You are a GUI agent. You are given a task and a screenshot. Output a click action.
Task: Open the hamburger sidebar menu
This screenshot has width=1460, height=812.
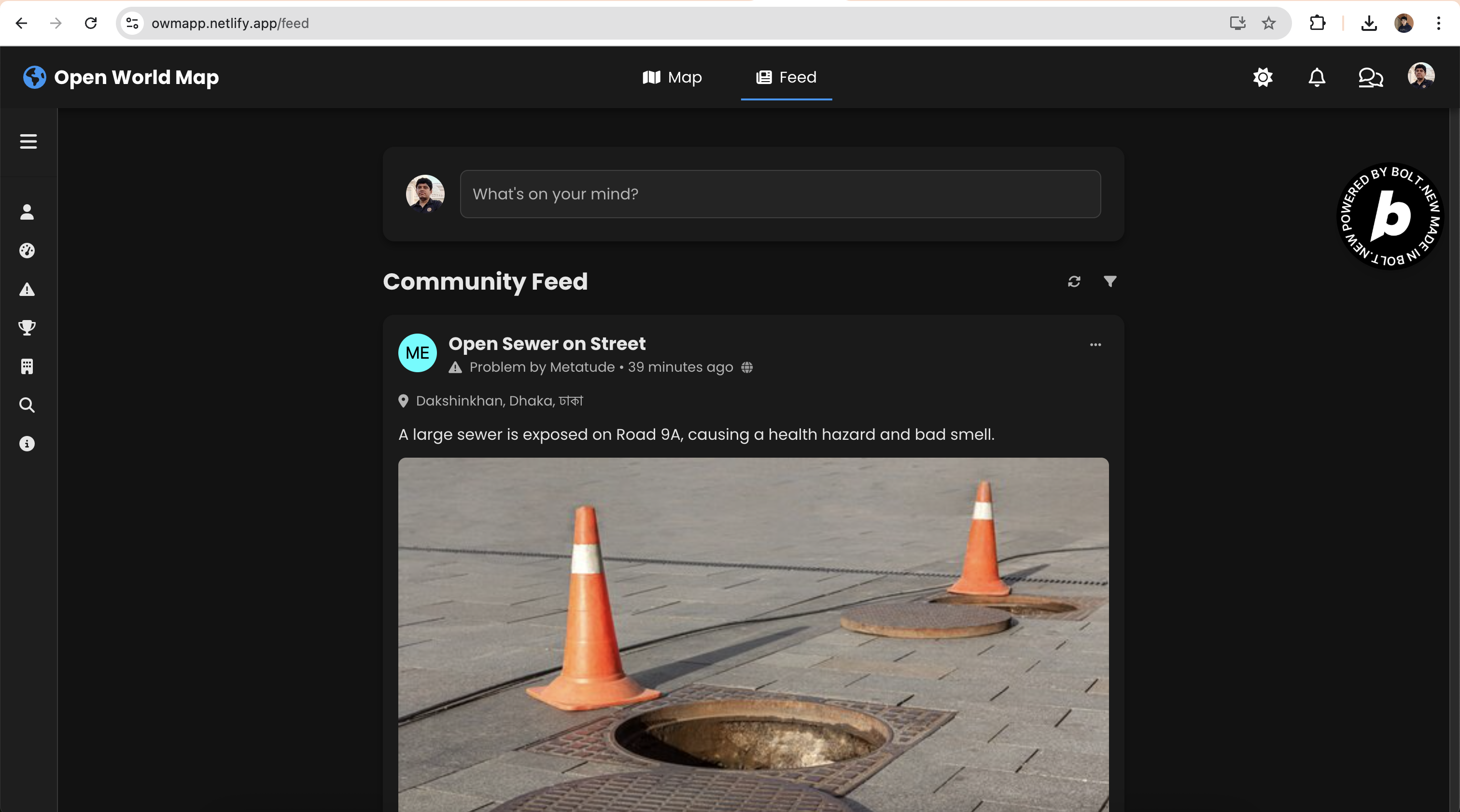28,141
